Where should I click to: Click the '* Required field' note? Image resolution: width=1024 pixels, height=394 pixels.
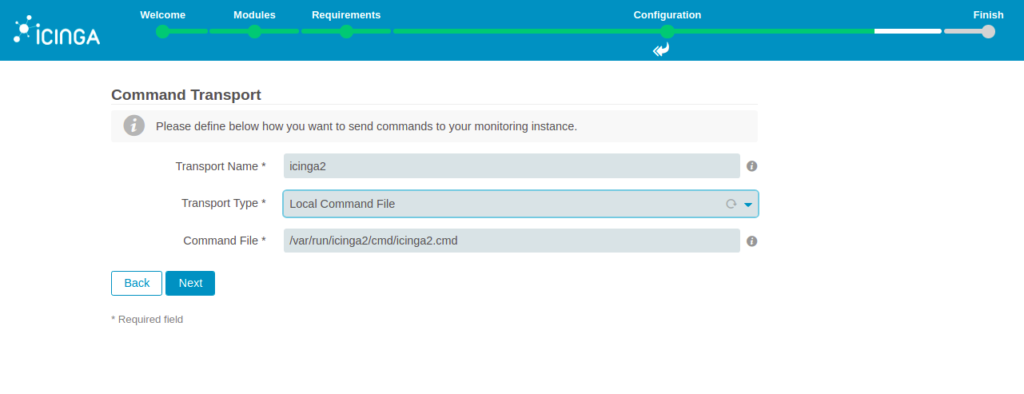click(147, 320)
